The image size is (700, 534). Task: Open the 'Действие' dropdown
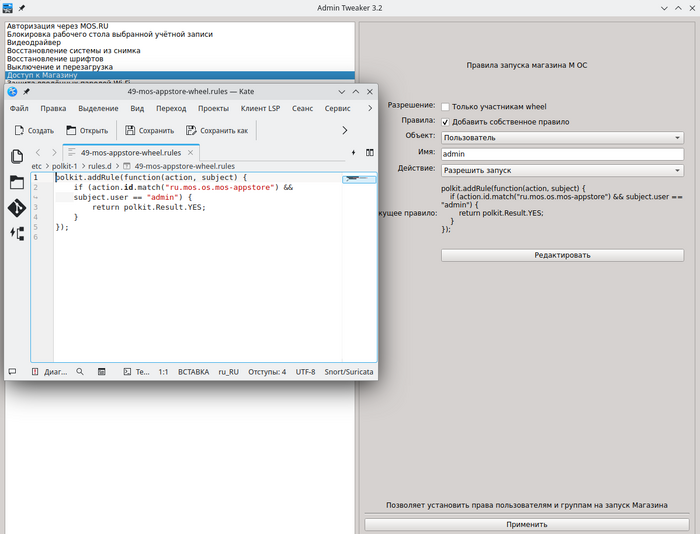click(561, 171)
